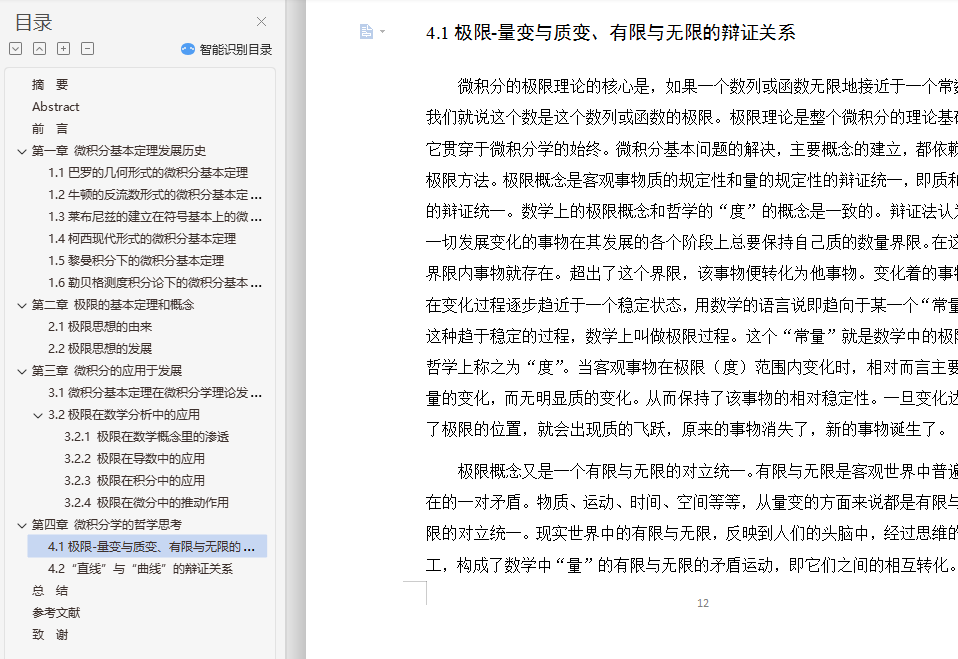
Task: Click the collapse-one-level up arrow icon
Action: click(40, 49)
